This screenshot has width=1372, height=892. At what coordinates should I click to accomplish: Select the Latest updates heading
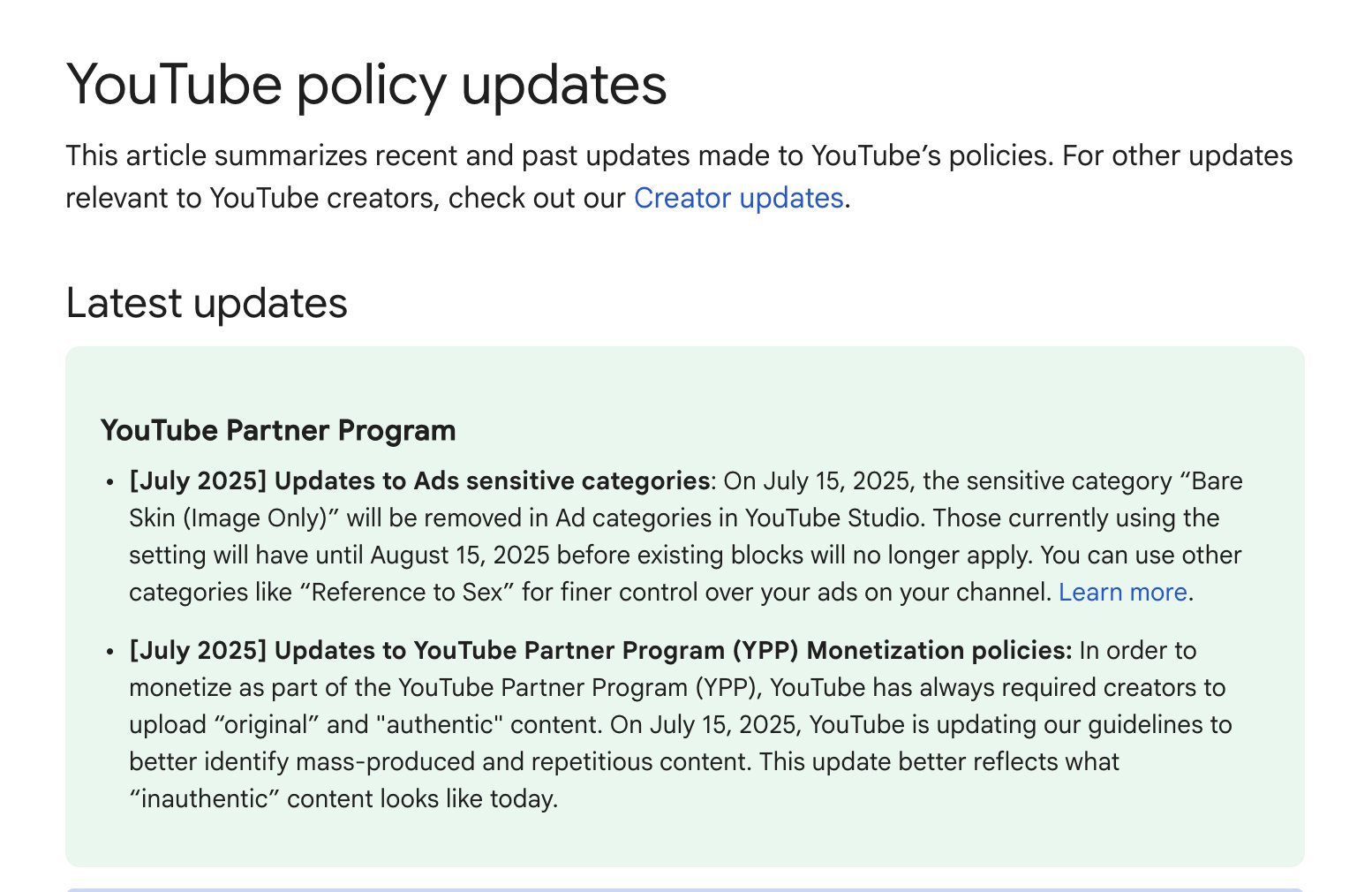(207, 303)
